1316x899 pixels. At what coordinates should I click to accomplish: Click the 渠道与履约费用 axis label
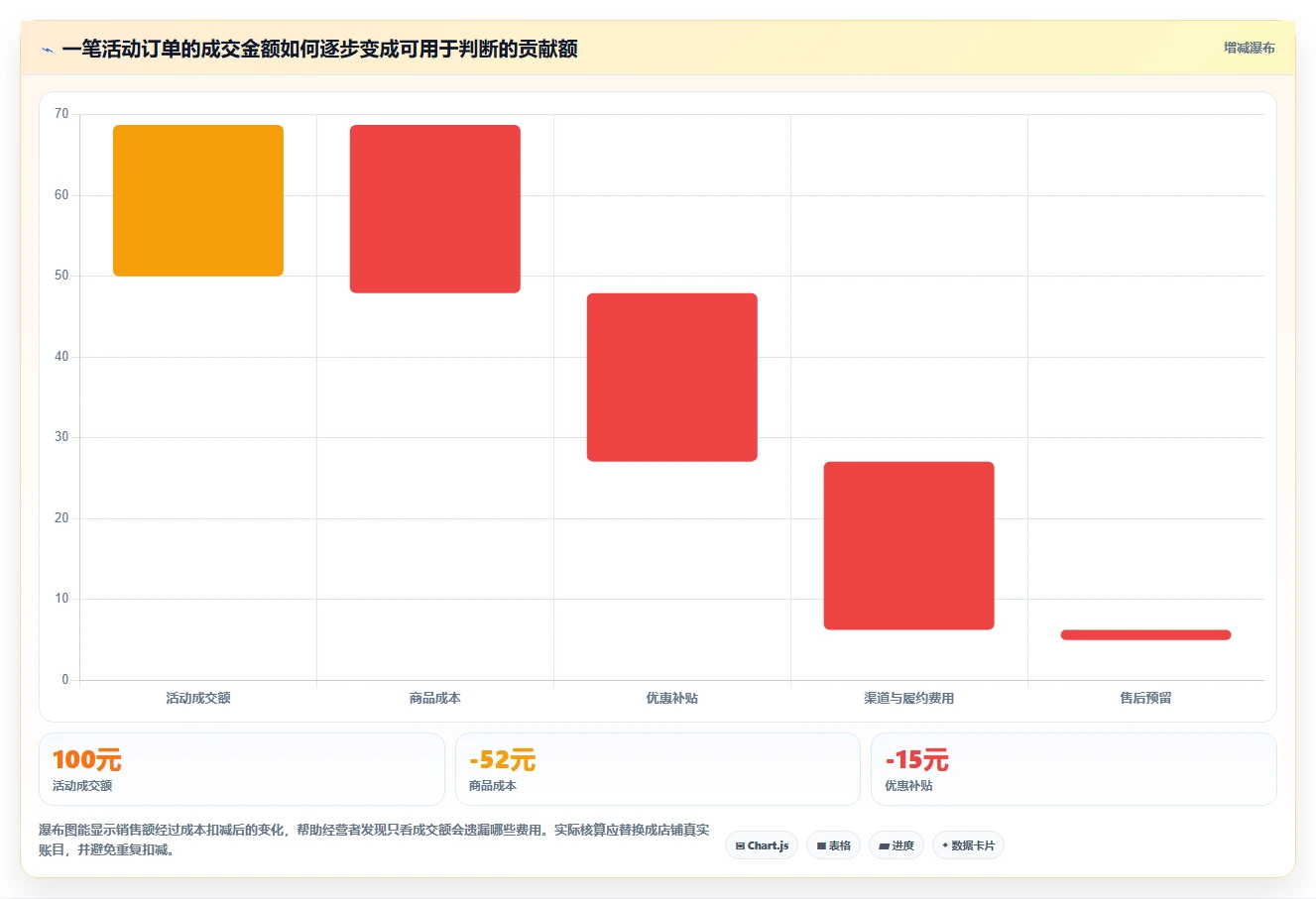909,698
